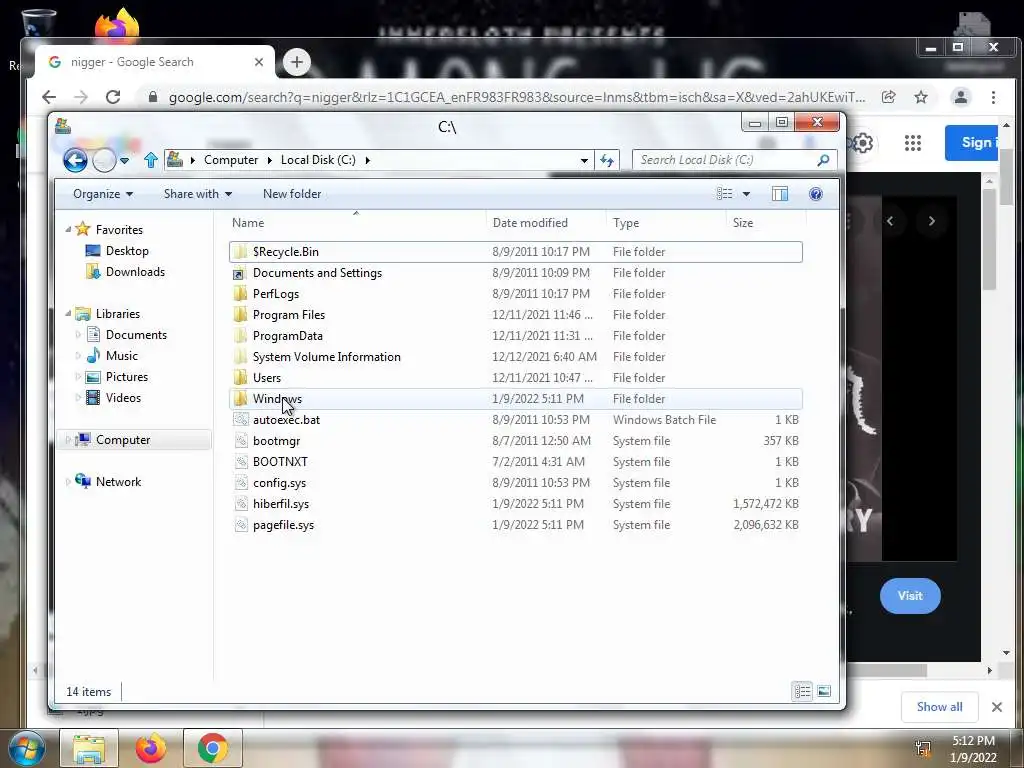
Task: Open the Windows Start menu
Action: click(x=25, y=748)
